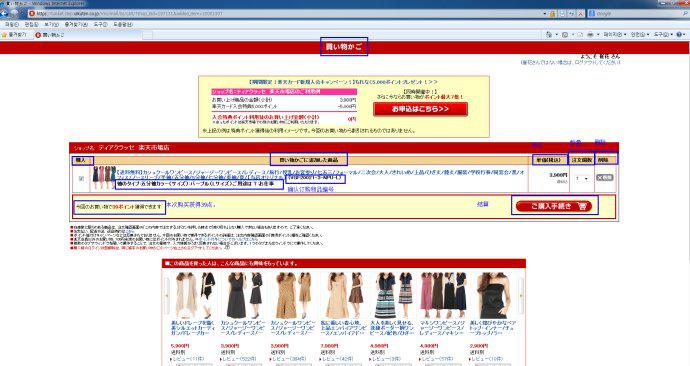Viewport: 690px width, 366px height.
Task: Click the security lock icon in address bar
Action: (553, 14)
